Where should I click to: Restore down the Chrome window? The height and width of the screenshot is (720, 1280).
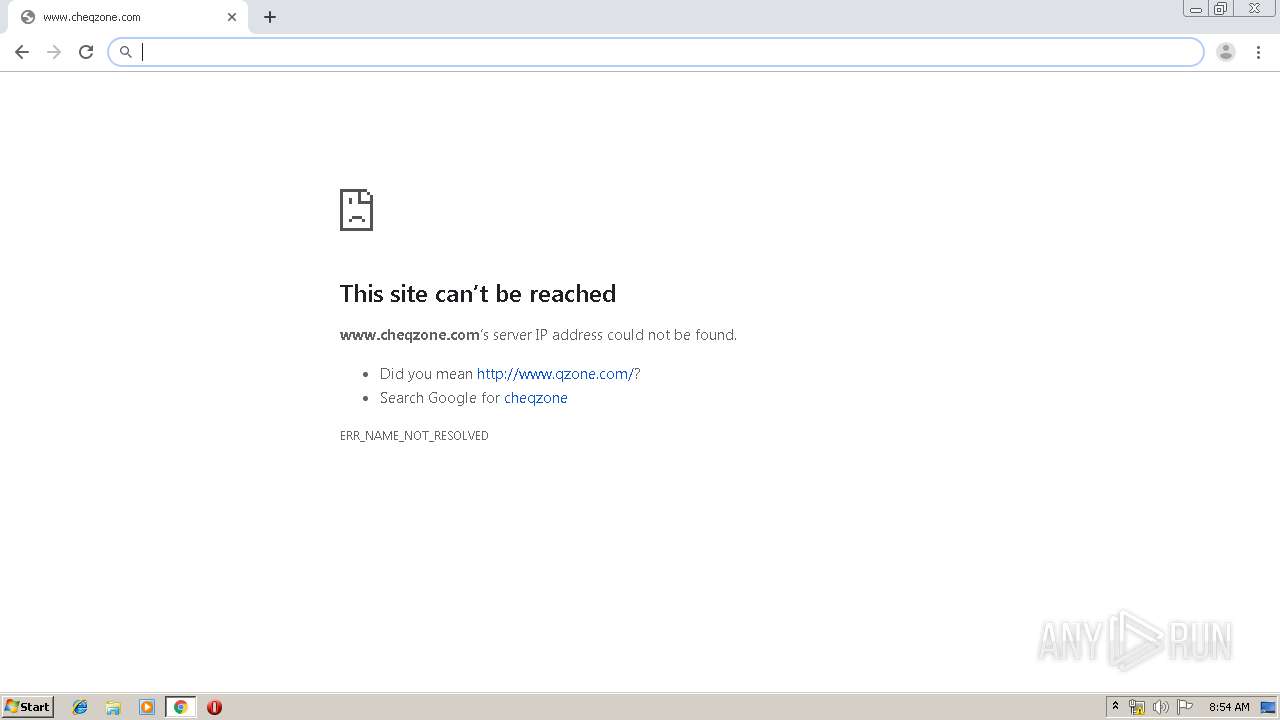[1221, 8]
